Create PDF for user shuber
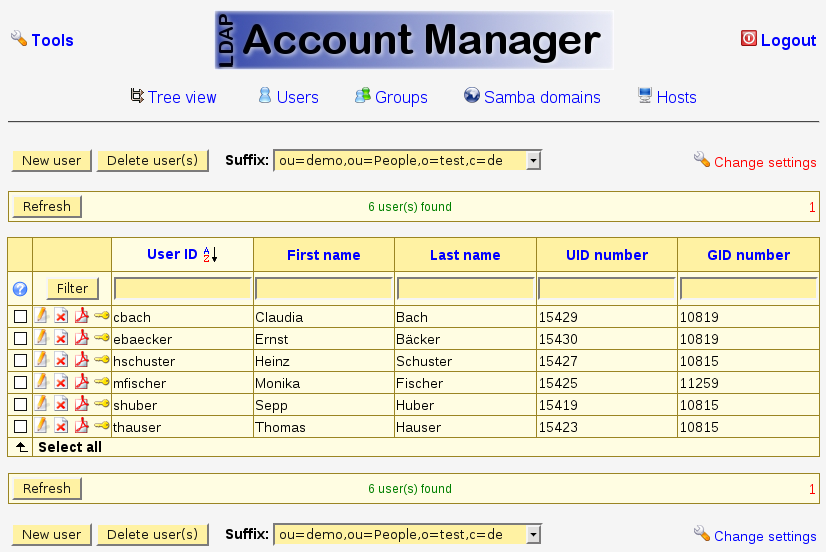Screen dimensions: 826x552 pyautogui.click(x=82, y=404)
